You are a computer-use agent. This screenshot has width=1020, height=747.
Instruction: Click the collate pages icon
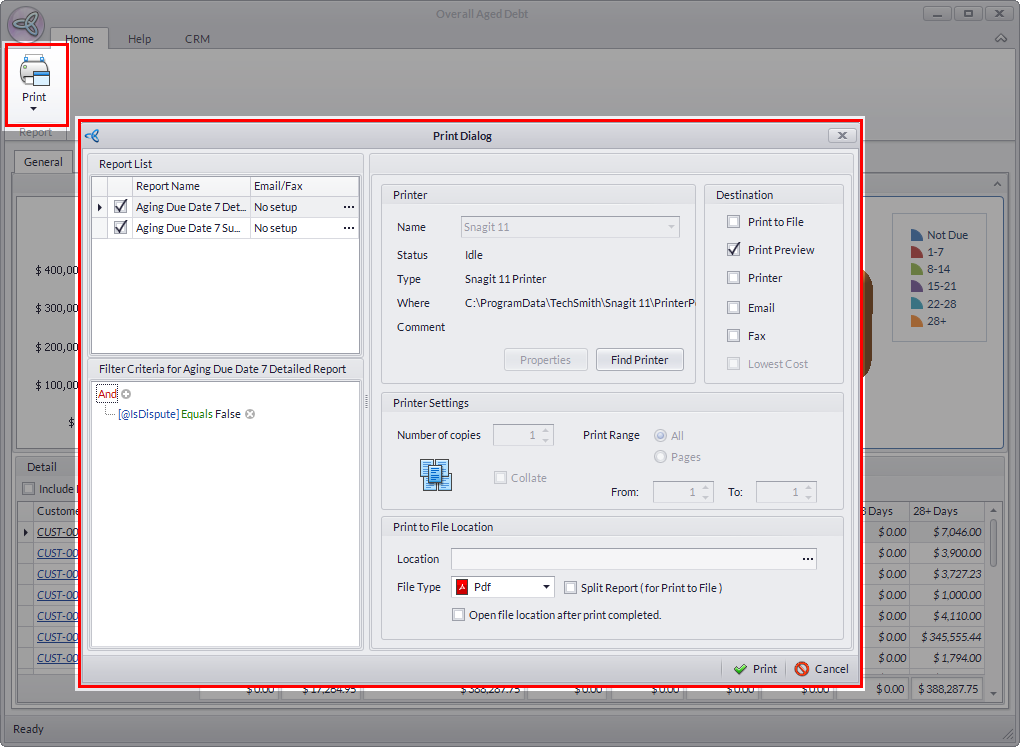(x=436, y=475)
